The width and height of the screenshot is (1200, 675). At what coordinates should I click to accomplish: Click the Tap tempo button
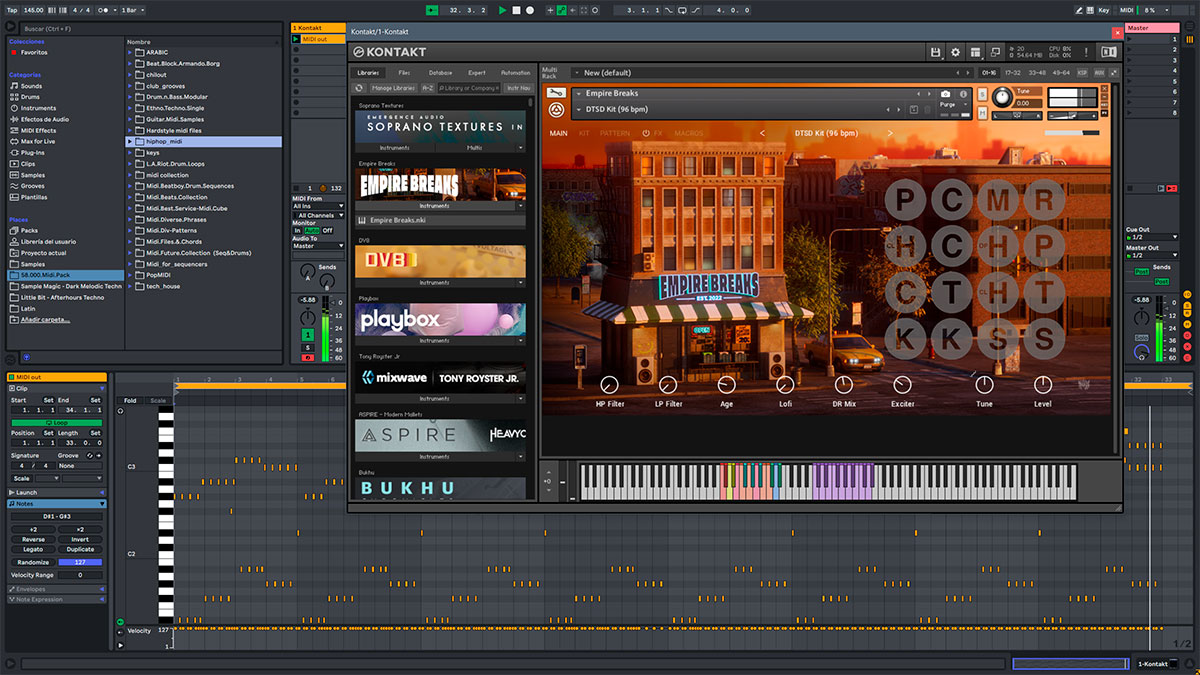[x=12, y=9]
